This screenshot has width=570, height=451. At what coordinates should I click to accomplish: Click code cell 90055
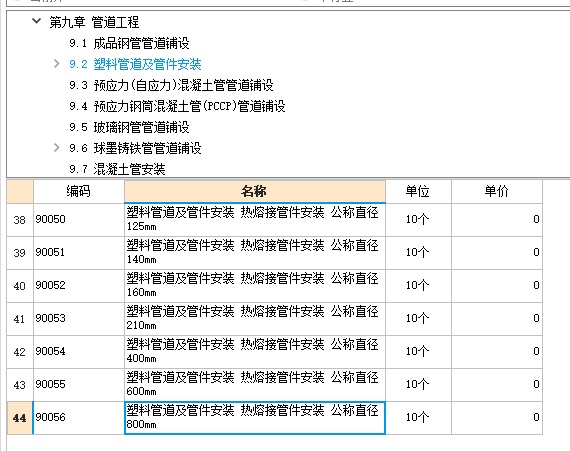[79, 385]
